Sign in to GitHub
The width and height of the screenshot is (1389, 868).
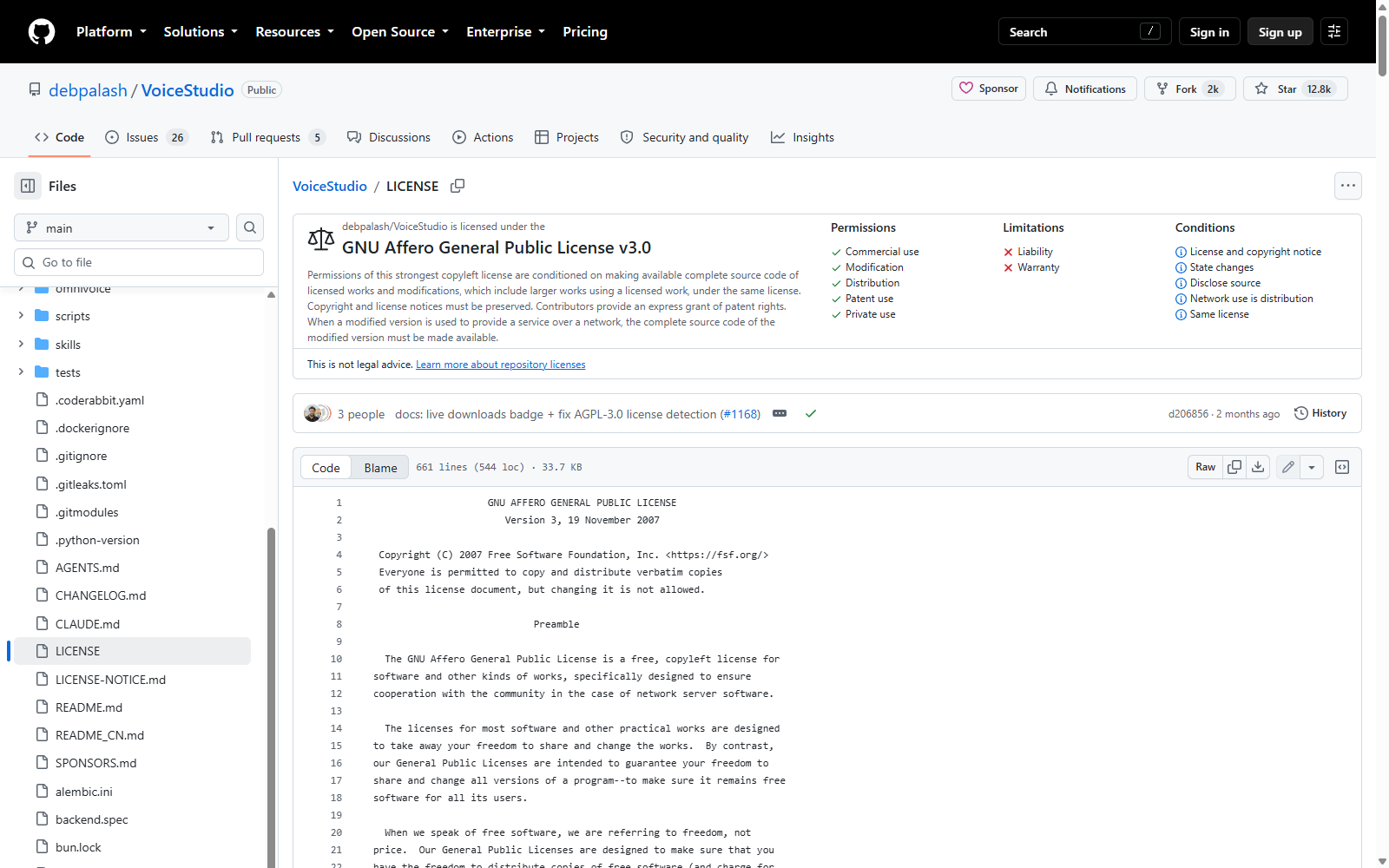click(x=1209, y=32)
